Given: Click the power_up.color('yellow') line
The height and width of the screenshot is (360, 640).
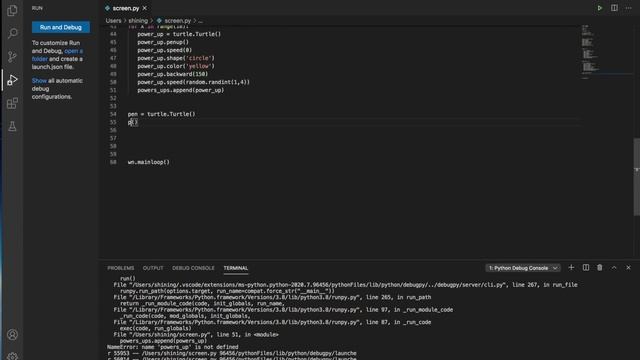Looking at the screenshot, I should coord(176,66).
